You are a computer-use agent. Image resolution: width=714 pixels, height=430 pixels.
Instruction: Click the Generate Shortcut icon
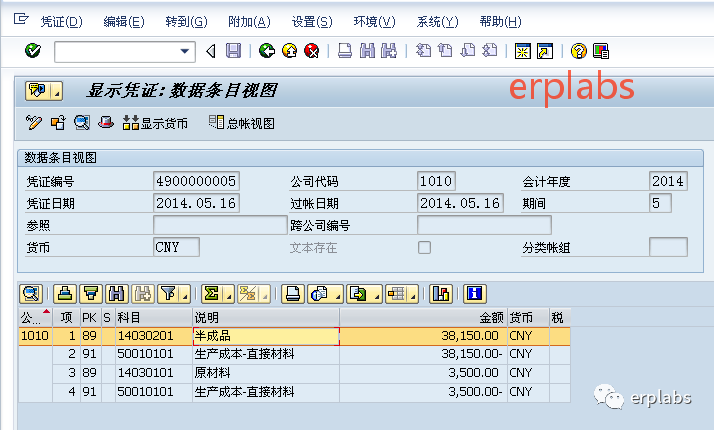545,51
